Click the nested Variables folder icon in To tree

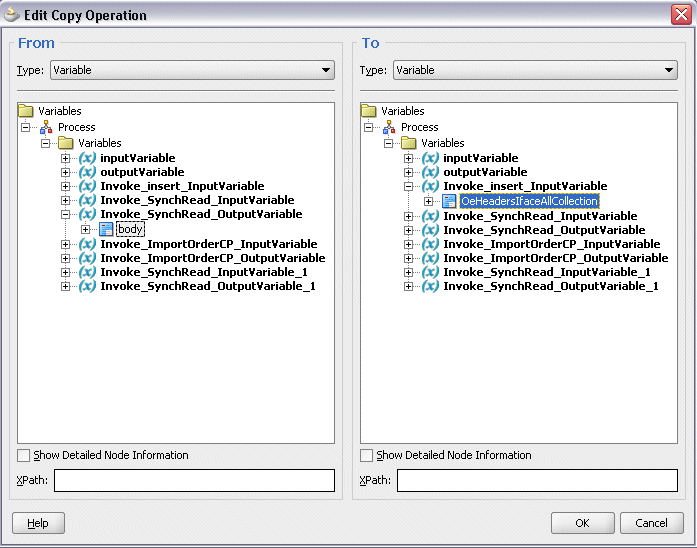pyautogui.click(x=409, y=143)
